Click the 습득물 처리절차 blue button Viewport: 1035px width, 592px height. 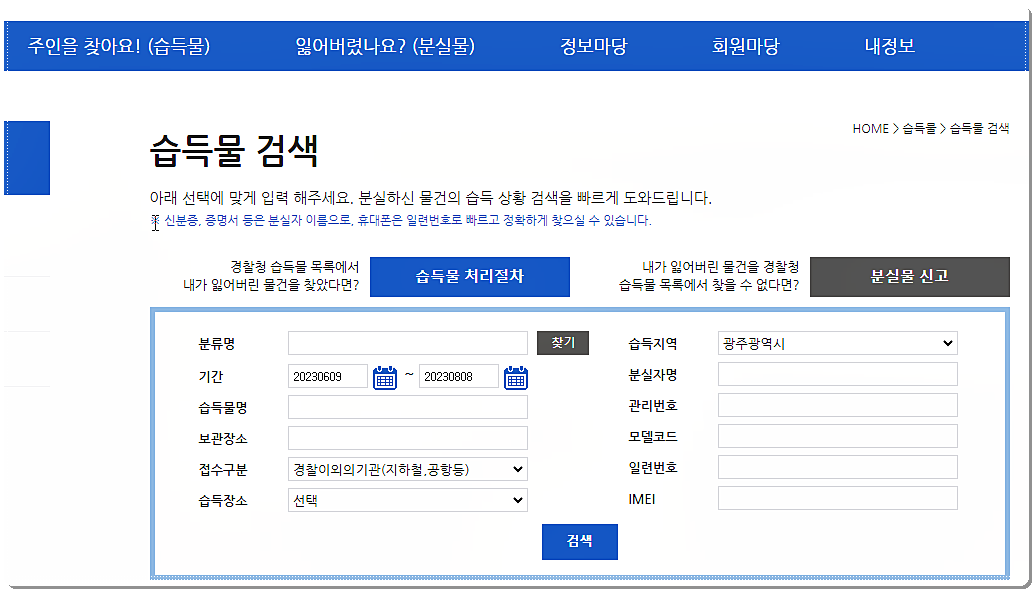click(x=469, y=276)
